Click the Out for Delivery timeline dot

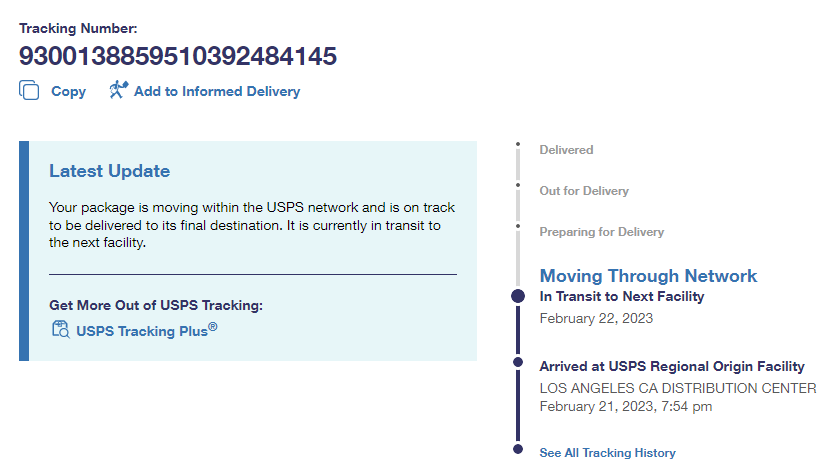pos(518,185)
